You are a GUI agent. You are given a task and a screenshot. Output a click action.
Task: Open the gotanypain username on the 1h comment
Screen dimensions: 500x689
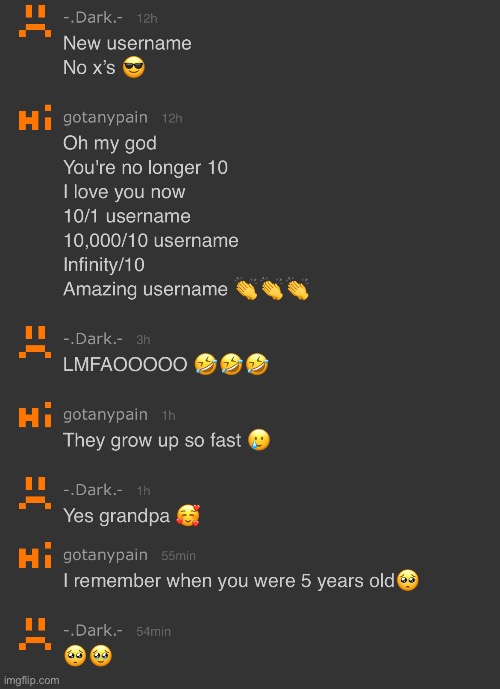[x=105, y=415]
